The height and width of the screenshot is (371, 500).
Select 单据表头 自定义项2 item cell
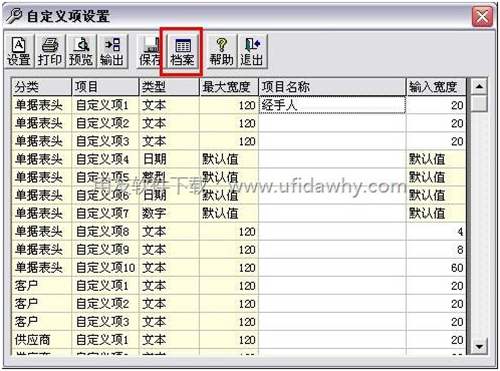(105, 123)
